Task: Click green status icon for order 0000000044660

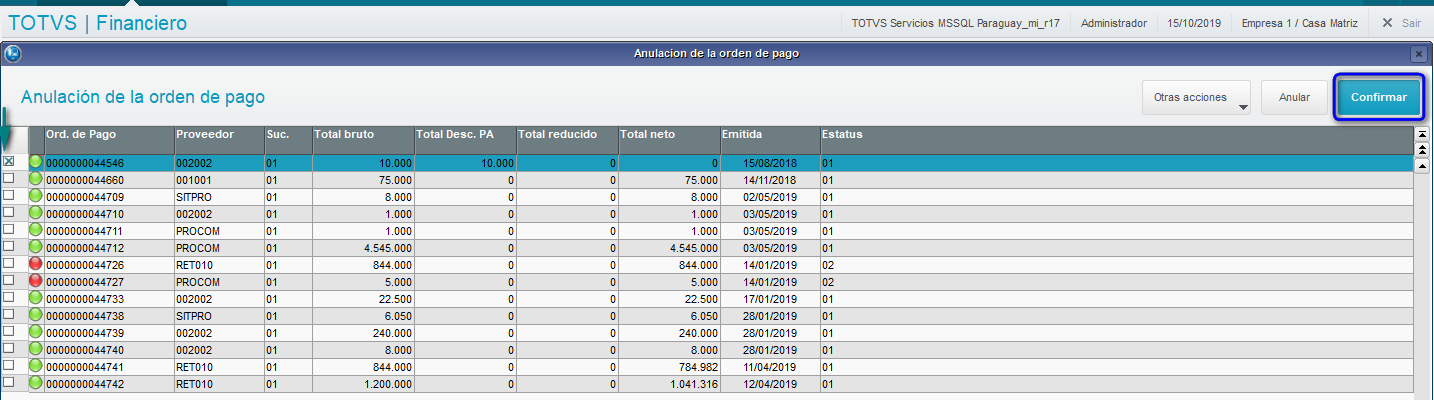Action: click(x=37, y=179)
